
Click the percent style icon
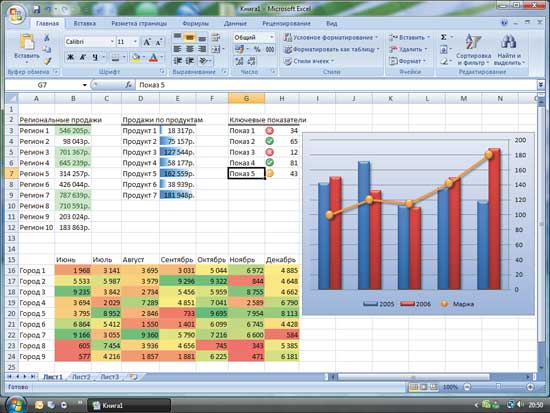pos(257,49)
